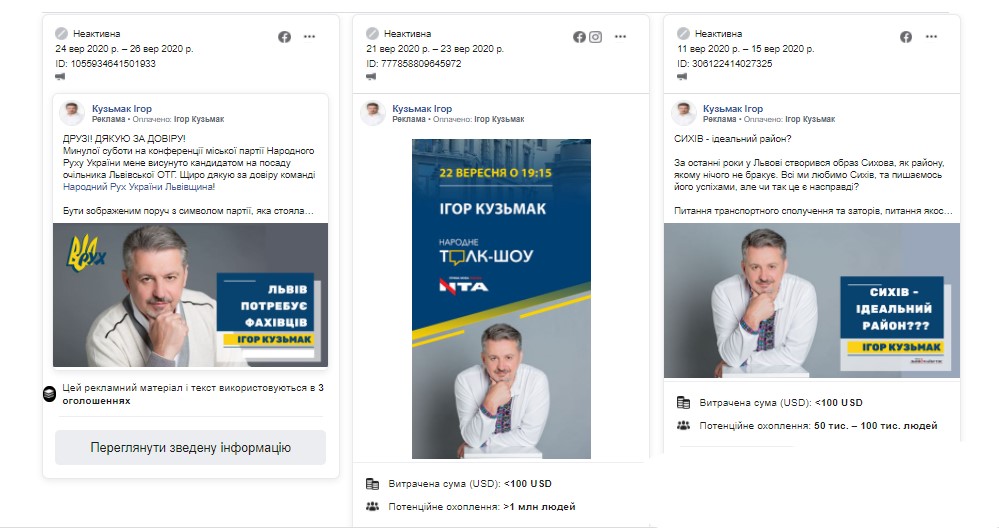Screen dimensions: 999x528
Task: Click the Facebook icon next to Instagram icon
Action: [x=579, y=37]
